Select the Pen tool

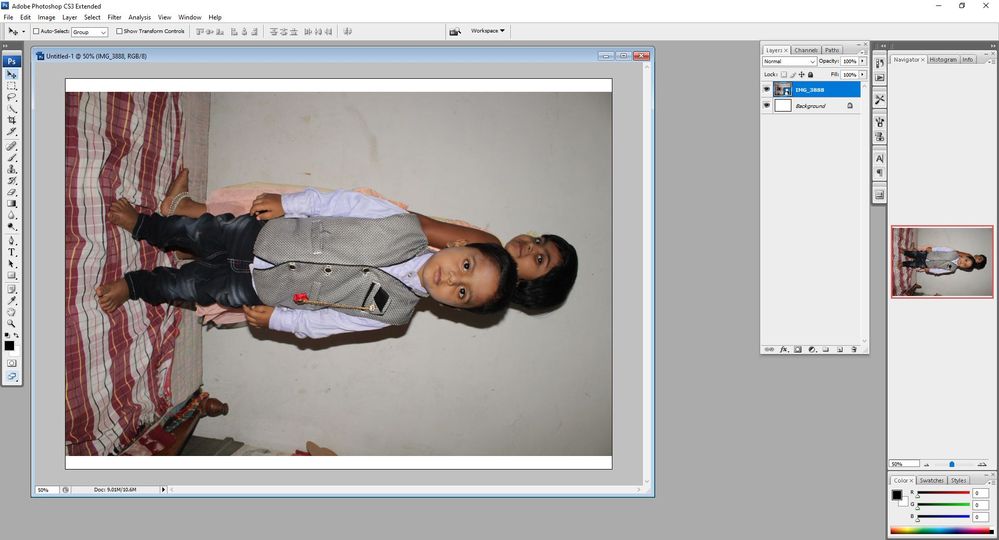click(11, 241)
